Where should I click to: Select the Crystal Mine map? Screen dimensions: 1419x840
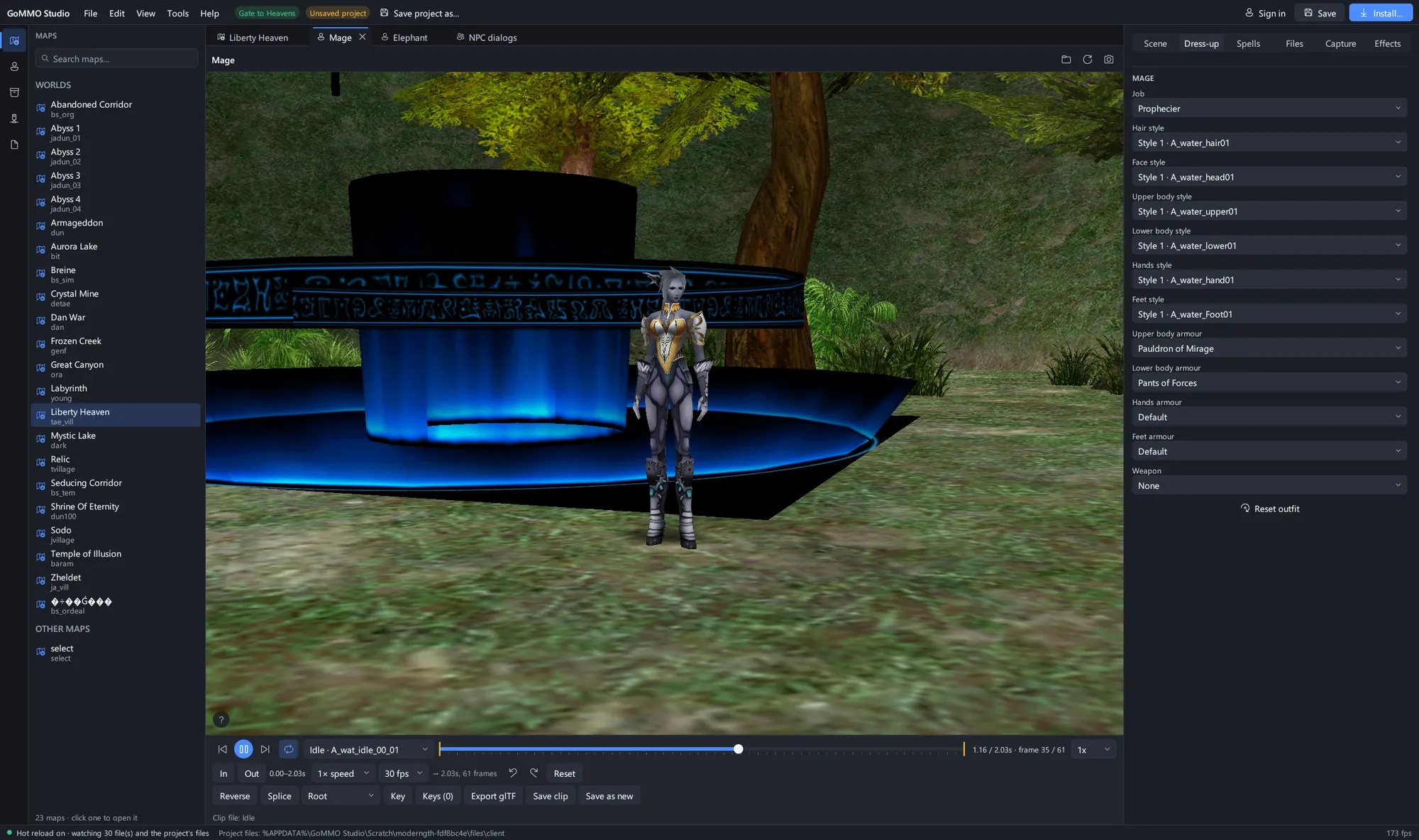(116, 298)
